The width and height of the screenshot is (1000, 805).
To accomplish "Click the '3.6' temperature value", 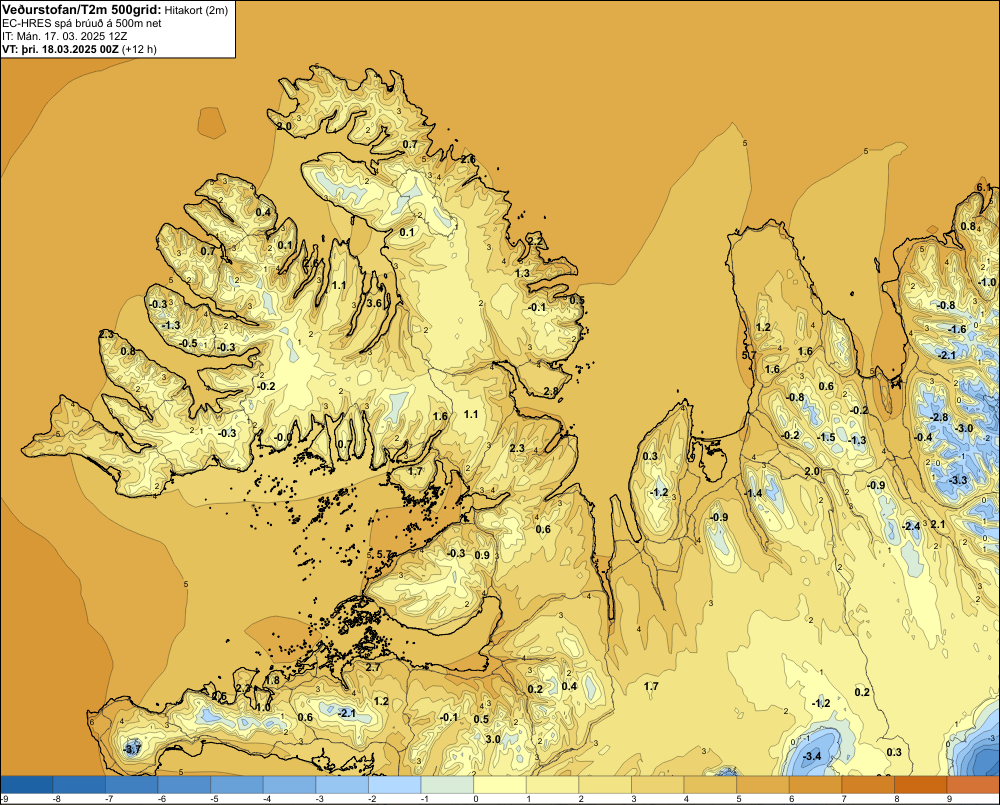I will [374, 303].
